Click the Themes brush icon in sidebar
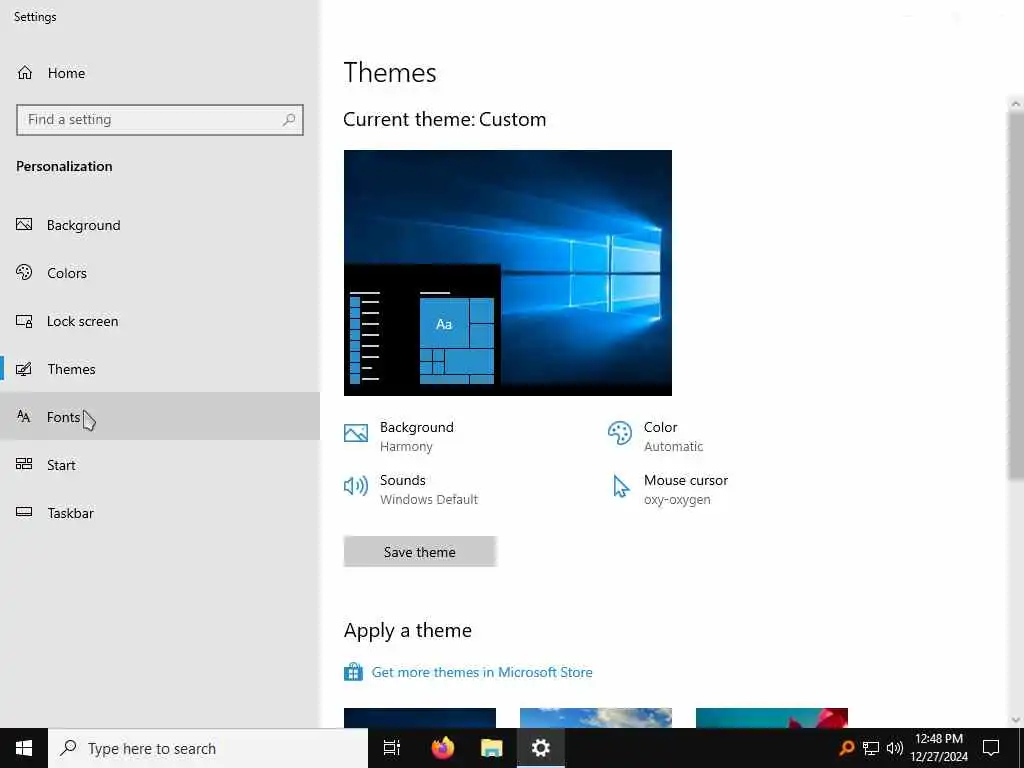The image size is (1024, 768). 24,369
